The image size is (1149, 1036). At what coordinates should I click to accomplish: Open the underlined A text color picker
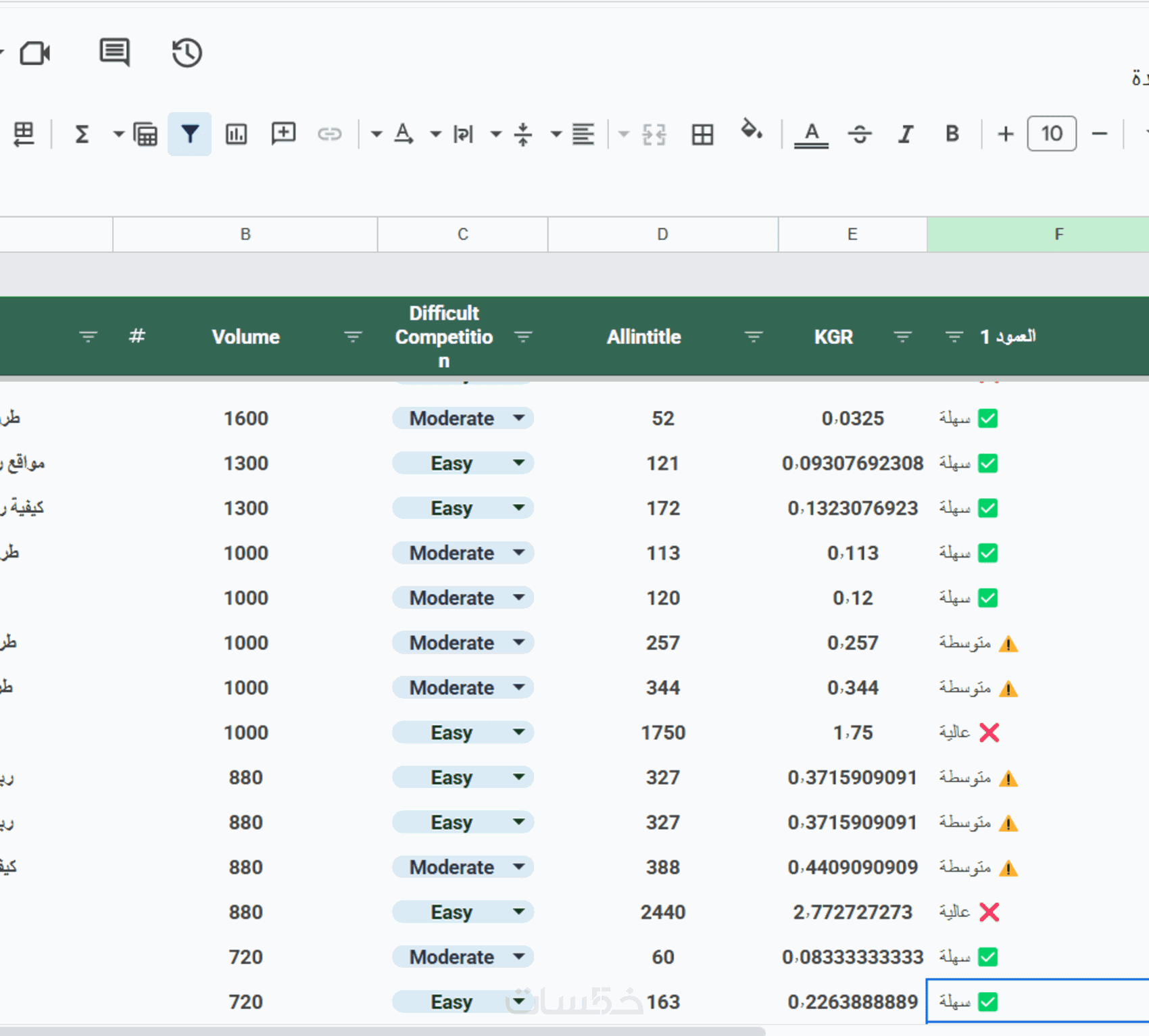pos(811,134)
